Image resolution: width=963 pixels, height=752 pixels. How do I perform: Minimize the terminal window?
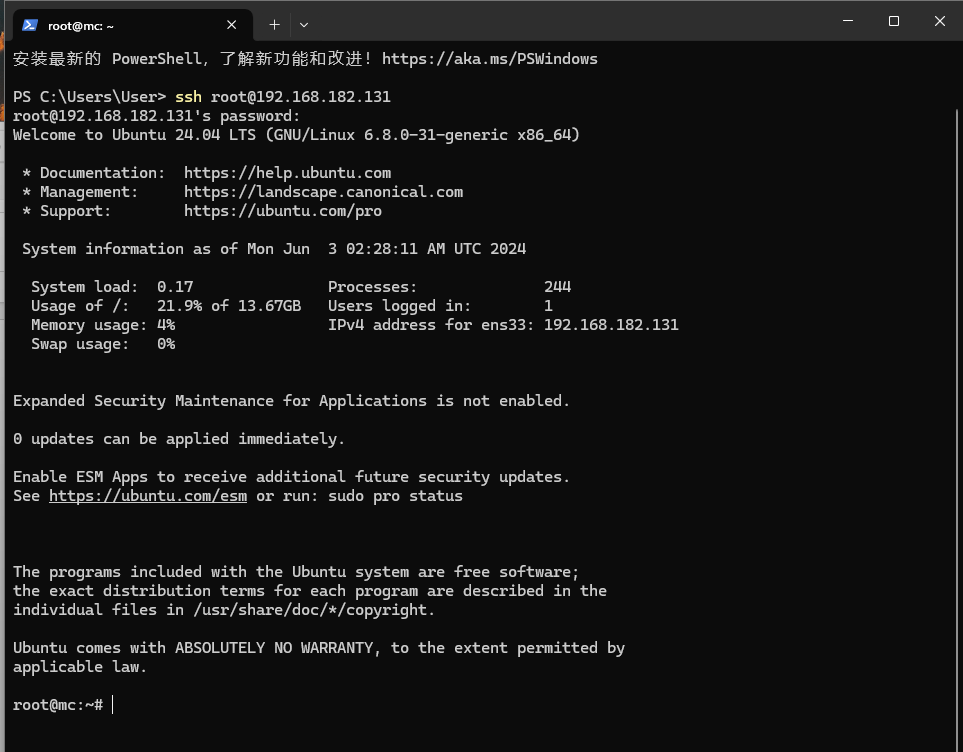[848, 21]
